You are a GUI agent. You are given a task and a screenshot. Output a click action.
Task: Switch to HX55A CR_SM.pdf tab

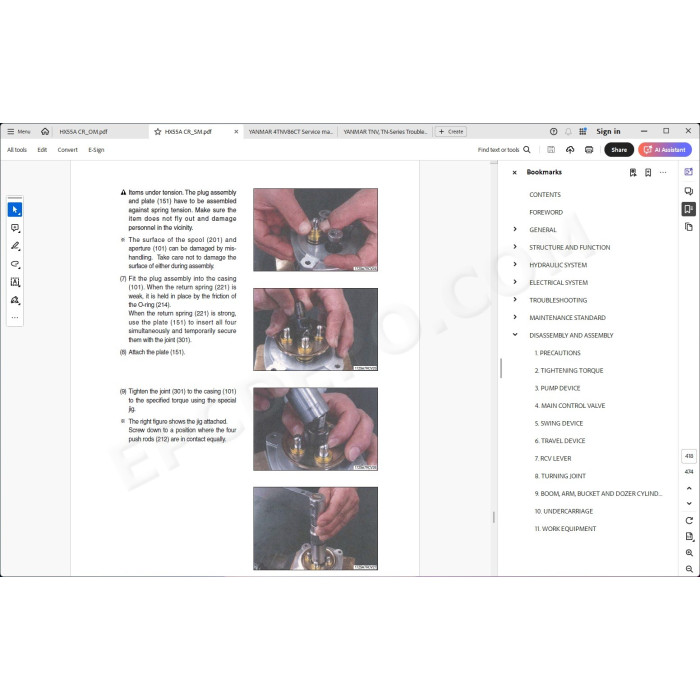(188, 132)
